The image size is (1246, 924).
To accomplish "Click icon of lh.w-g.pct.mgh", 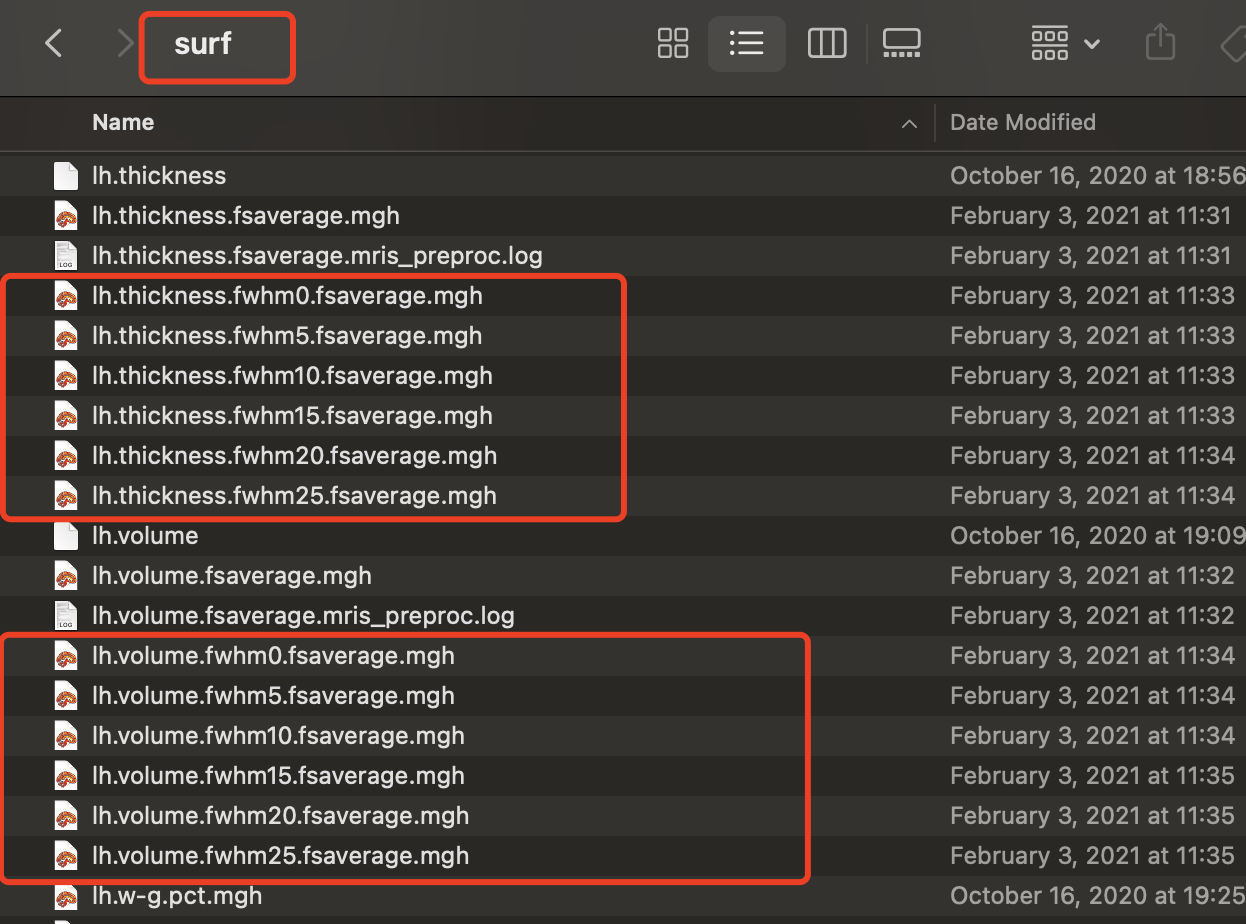I will point(66,896).
